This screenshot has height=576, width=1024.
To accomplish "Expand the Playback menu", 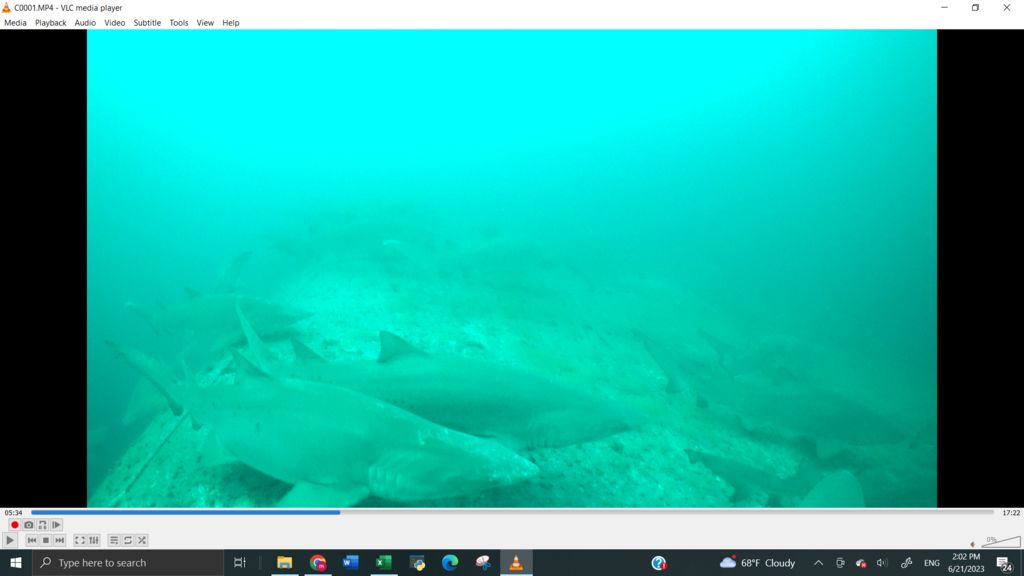I will [50, 22].
